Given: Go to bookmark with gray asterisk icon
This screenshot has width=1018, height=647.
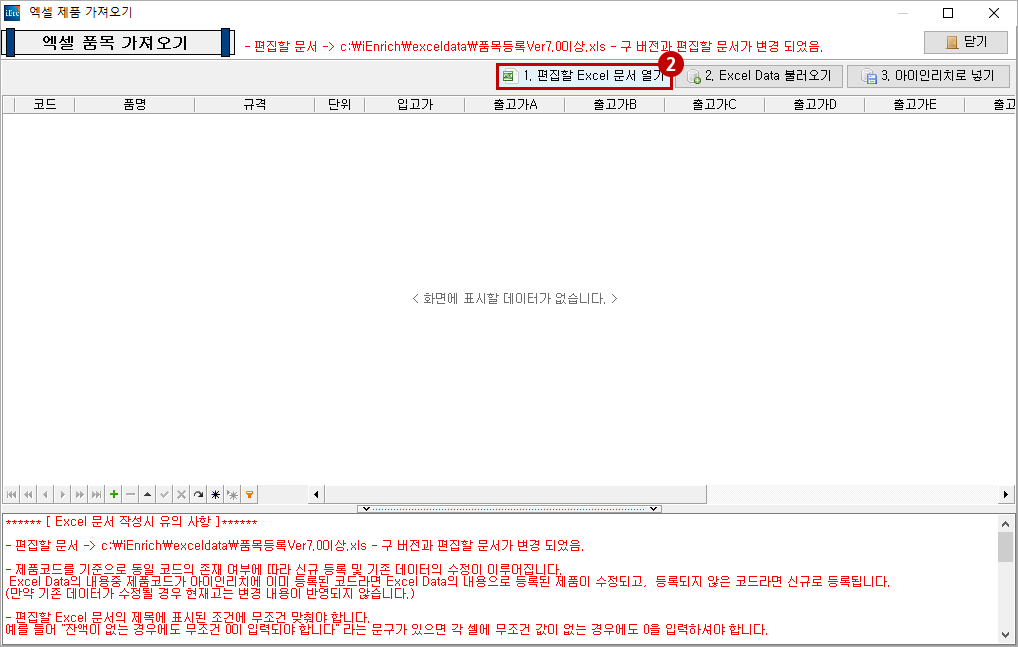Looking at the screenshot, I should point(232,494).
